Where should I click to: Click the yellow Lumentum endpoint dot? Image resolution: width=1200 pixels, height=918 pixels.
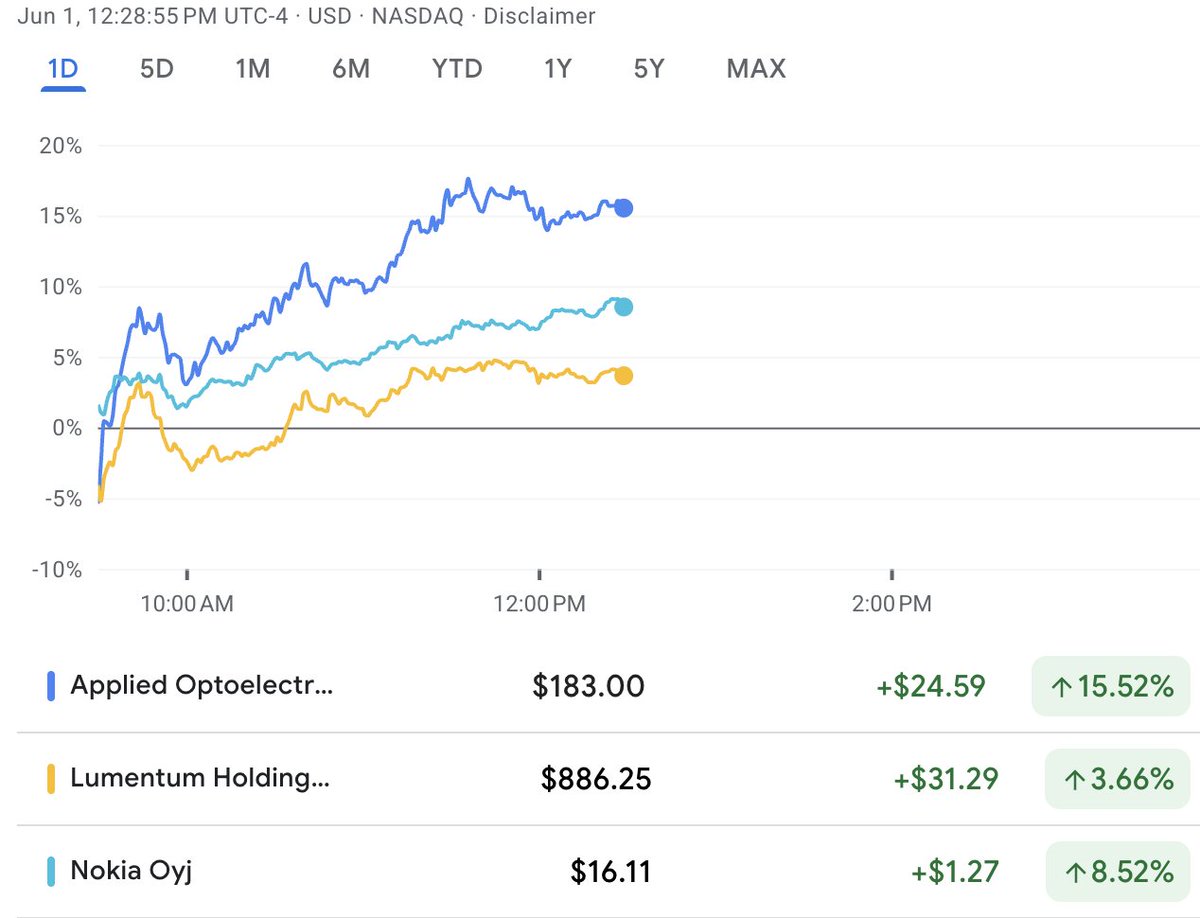click(623, 376)
